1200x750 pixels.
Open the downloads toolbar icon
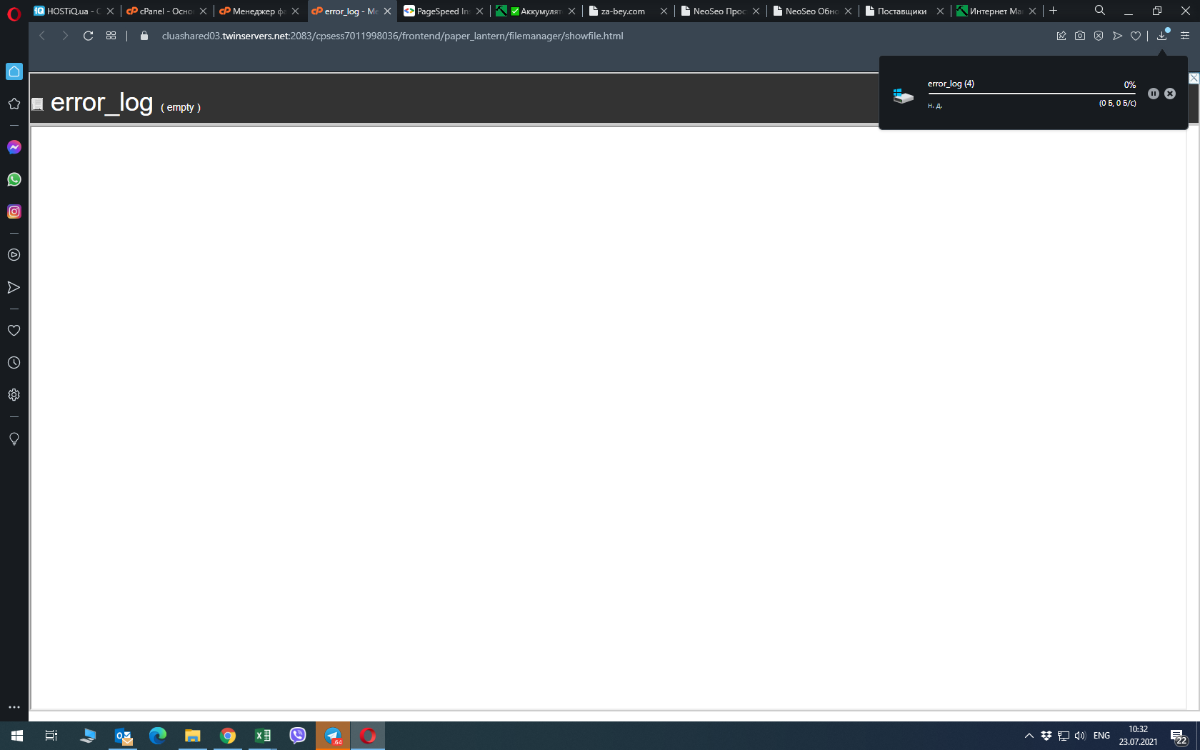pos(1162,35)
